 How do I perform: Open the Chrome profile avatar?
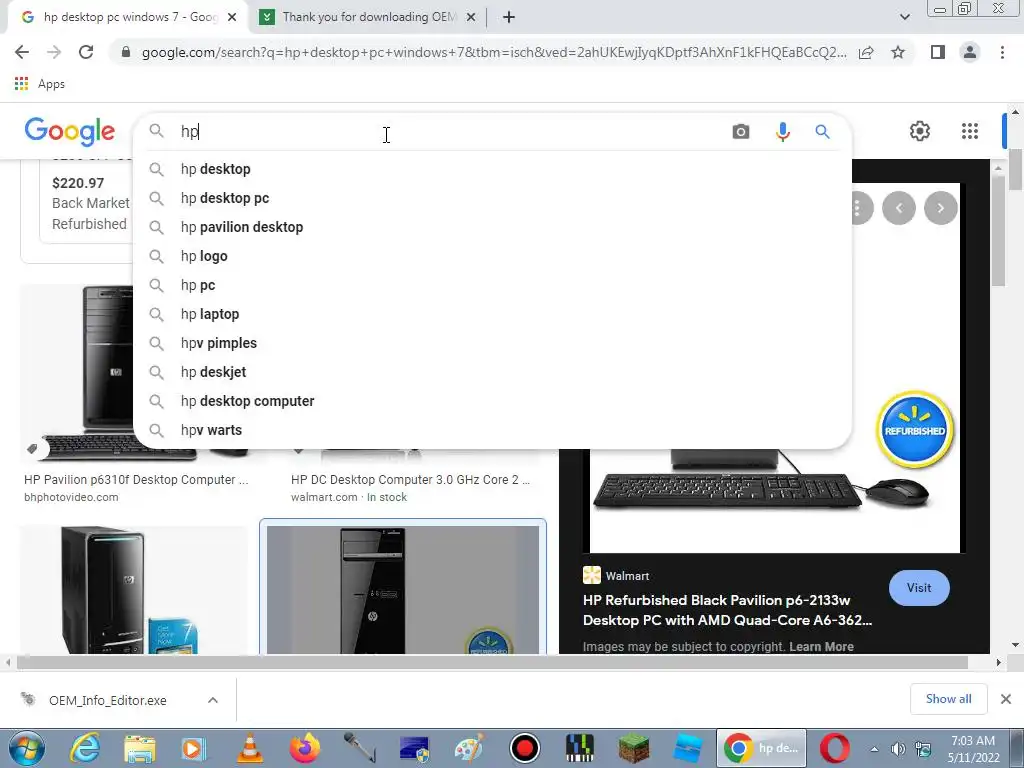(x=970, y=52)
